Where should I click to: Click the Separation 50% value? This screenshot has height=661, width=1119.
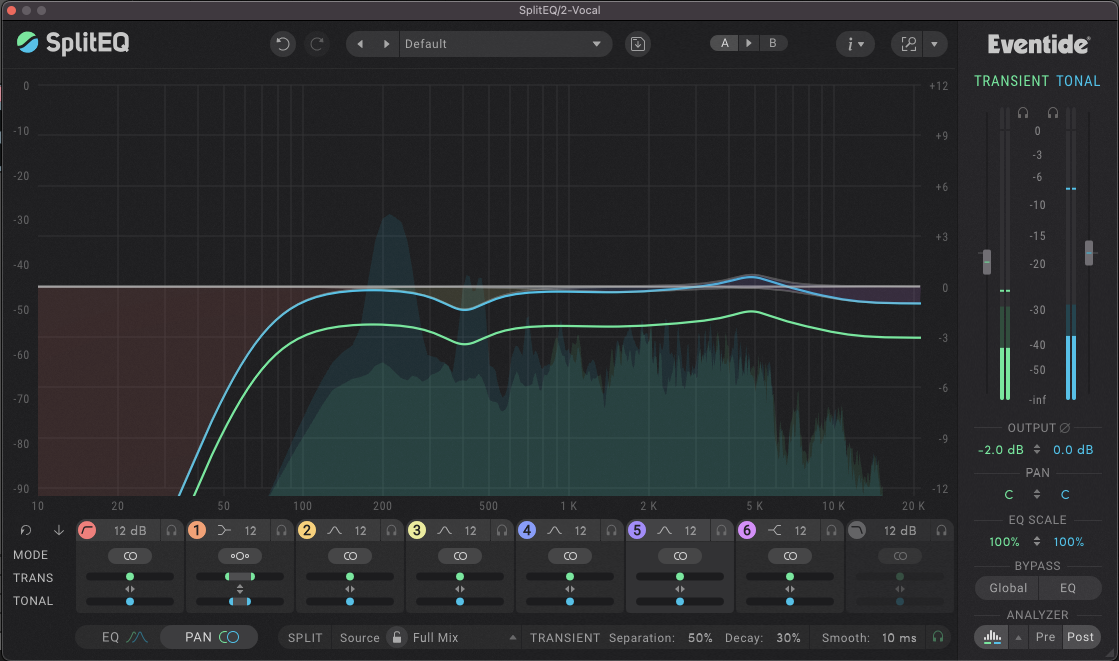click(699, 637)
